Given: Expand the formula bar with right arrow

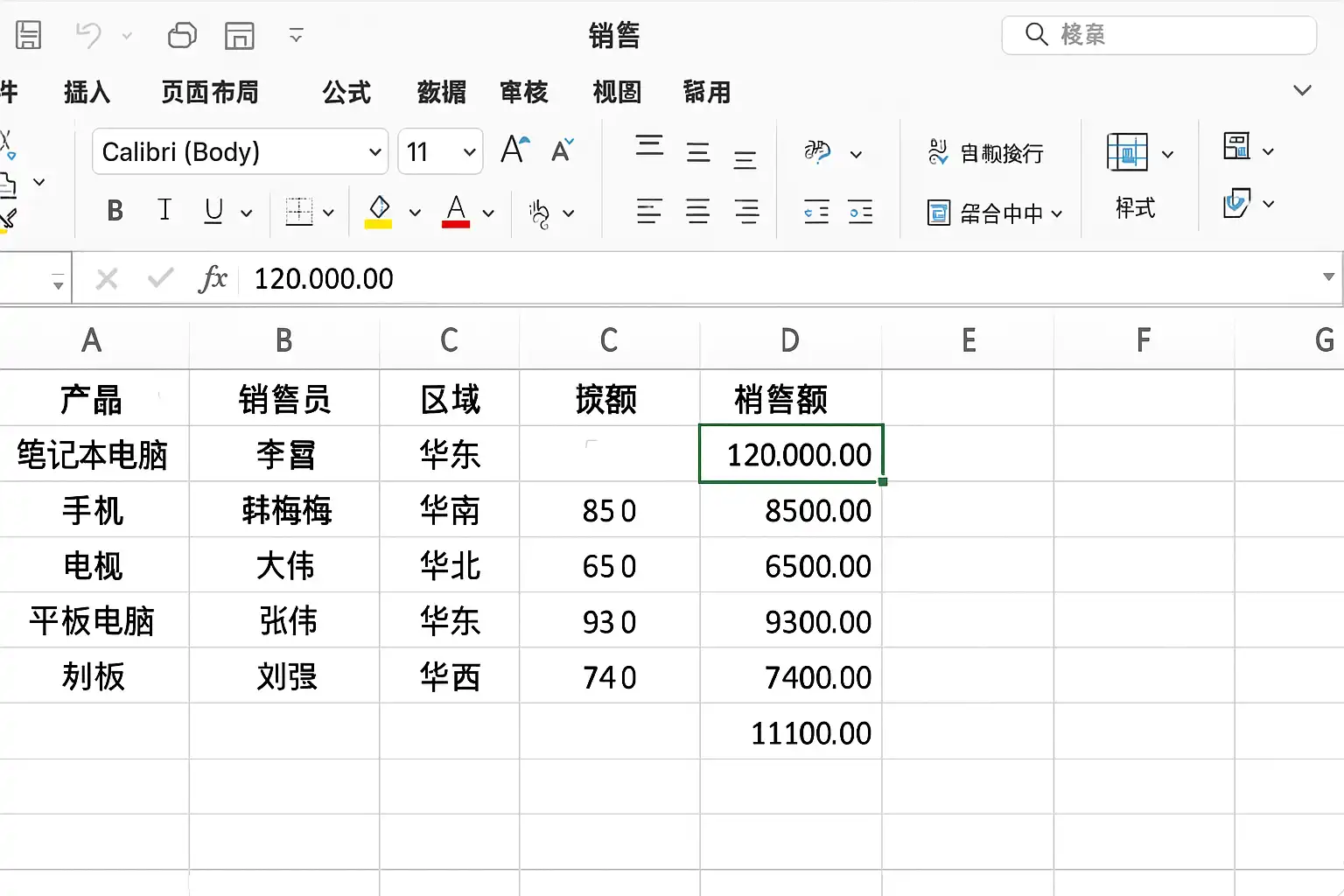Looking at the screenshot, I should point(1328,277).
